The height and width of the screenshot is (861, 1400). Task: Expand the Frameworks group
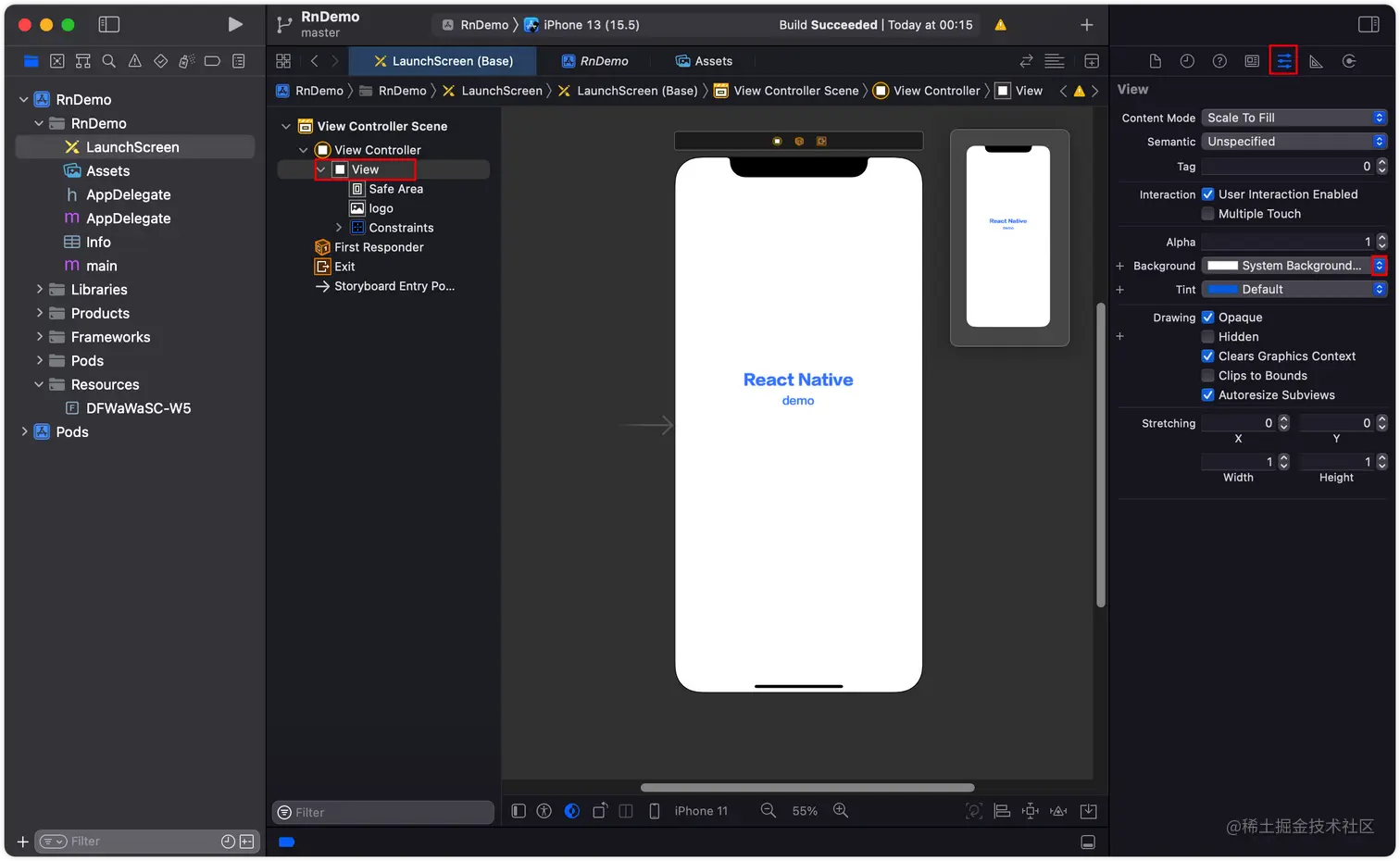point(39,337)
